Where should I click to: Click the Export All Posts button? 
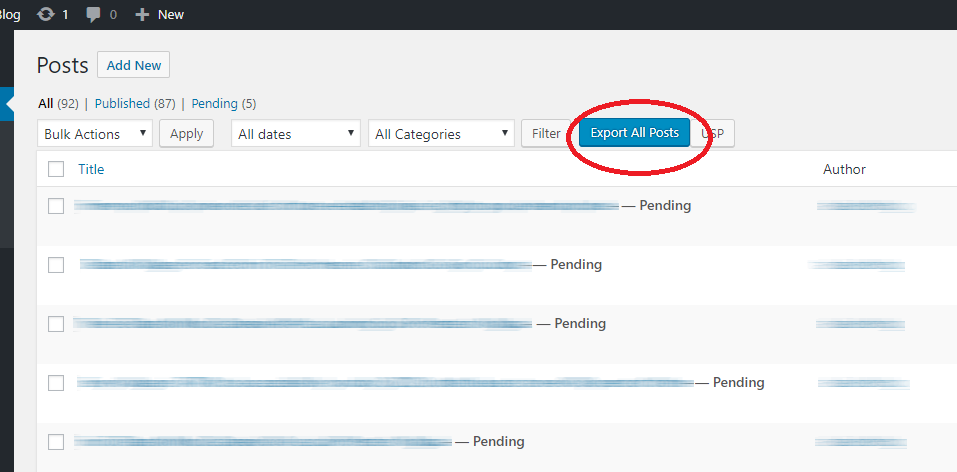click(634, 133)
